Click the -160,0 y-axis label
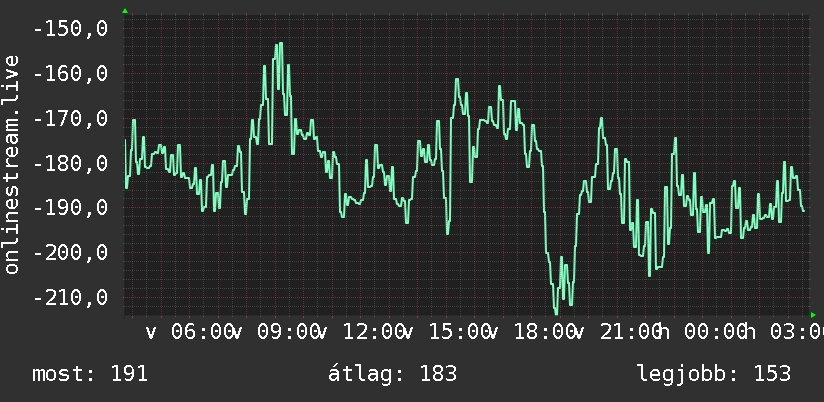This screenshot has width=824, height=402. tap(70, 74)
